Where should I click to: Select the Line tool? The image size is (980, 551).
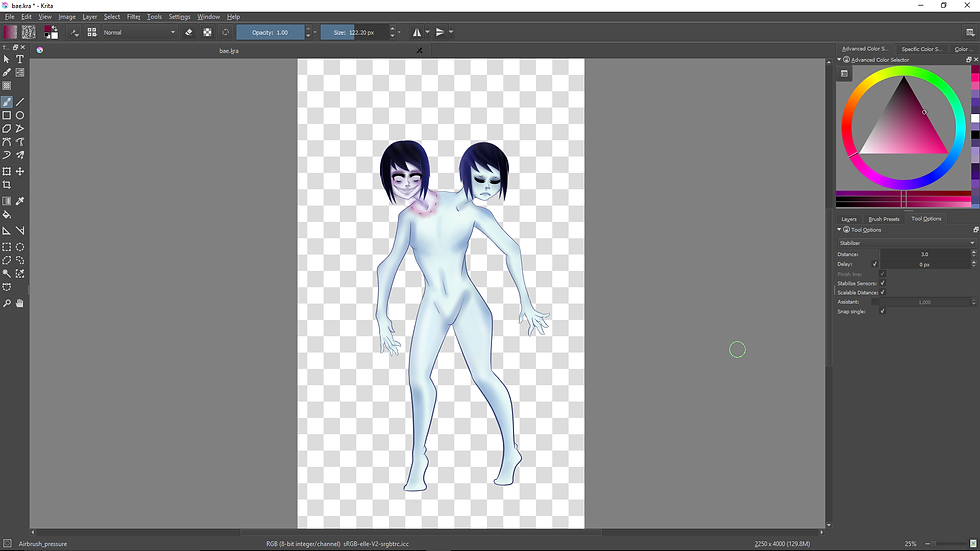click(x=20, y=102)
